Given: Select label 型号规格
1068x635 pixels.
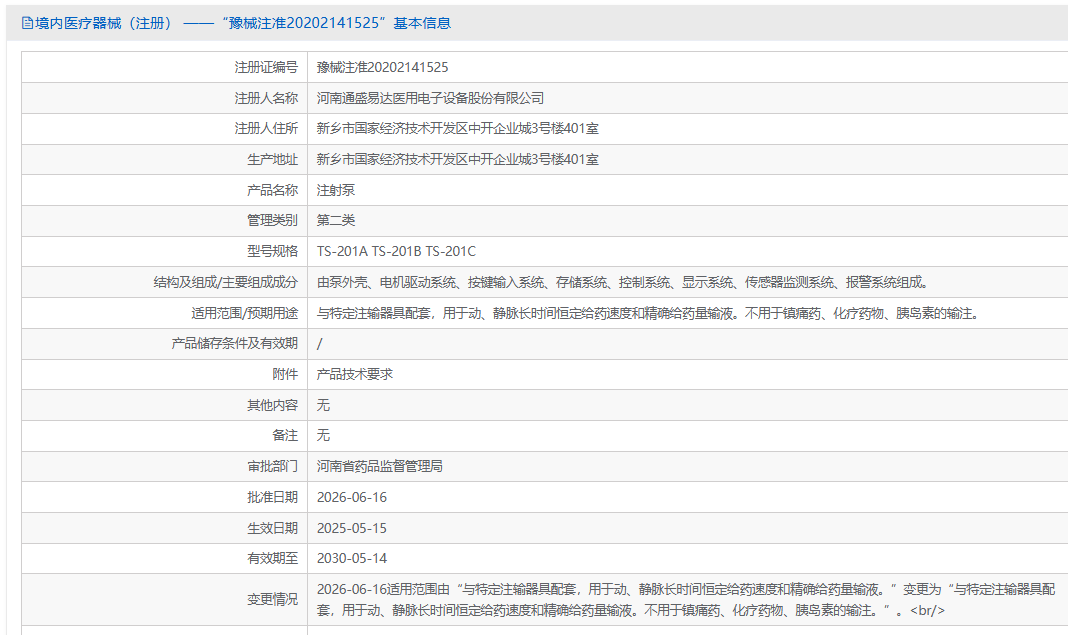Looking at the screenshot, I should (272, 251).
